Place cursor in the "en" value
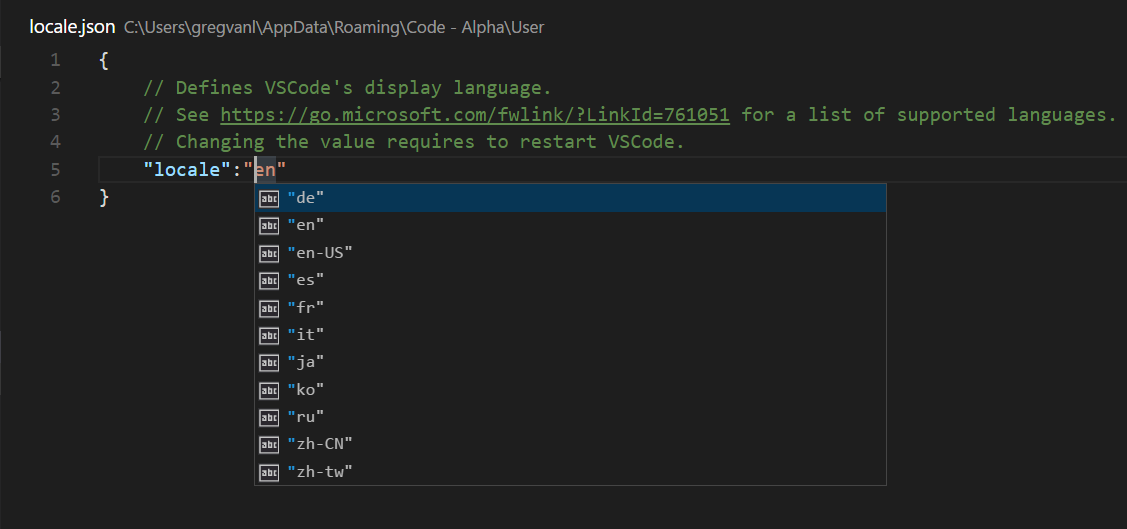The height and width of the screenshot is (529, 1127). [x=266, y=170]
